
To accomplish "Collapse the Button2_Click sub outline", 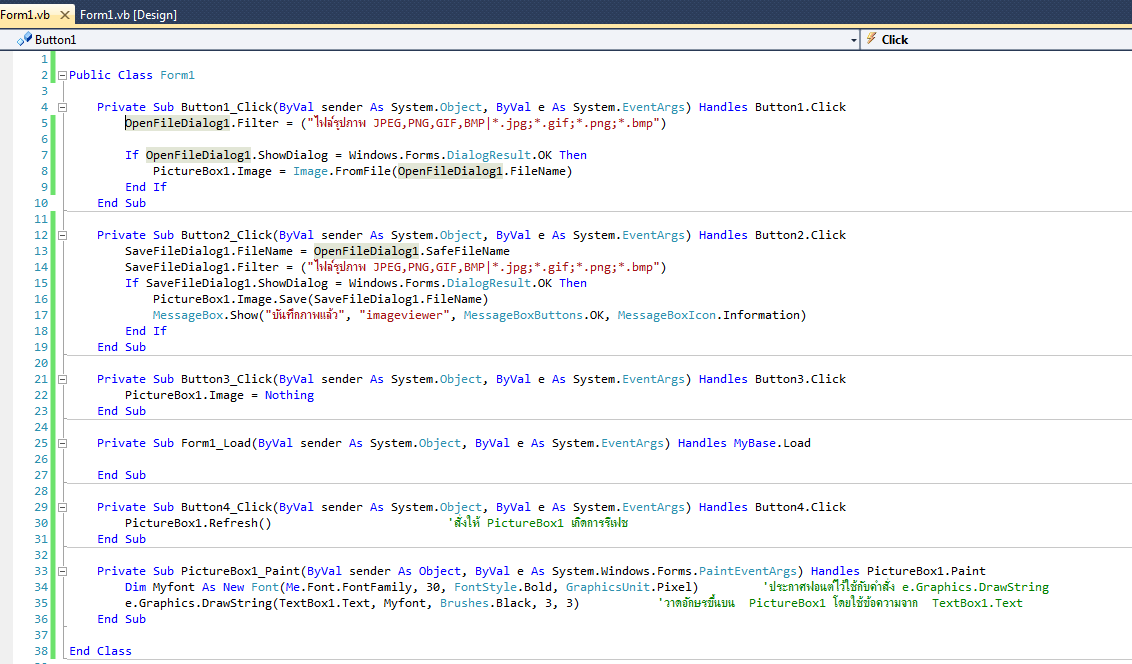I will pyautogui.click(x=62, y=235).
